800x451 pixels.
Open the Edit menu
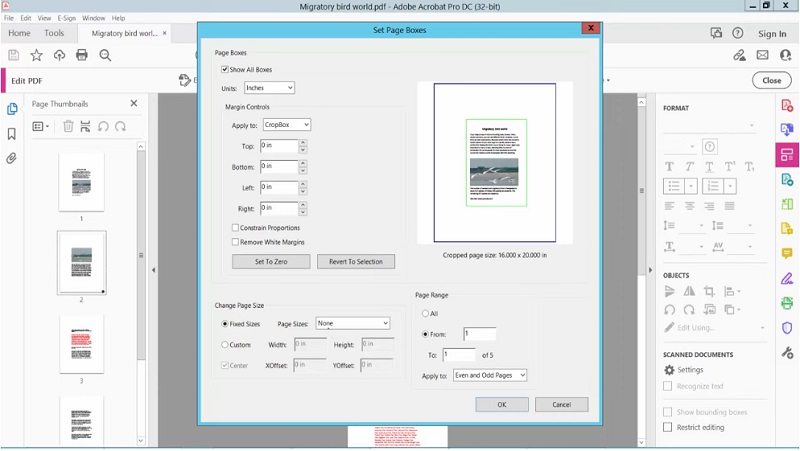coord(26,18)
